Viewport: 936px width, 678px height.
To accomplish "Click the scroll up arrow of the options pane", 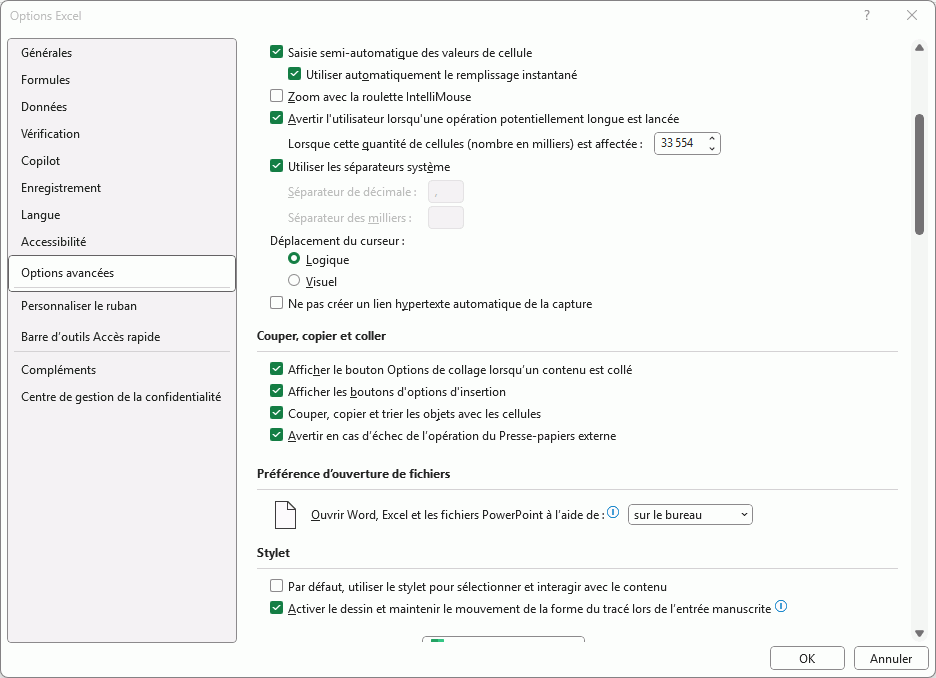I will point(919,47).
